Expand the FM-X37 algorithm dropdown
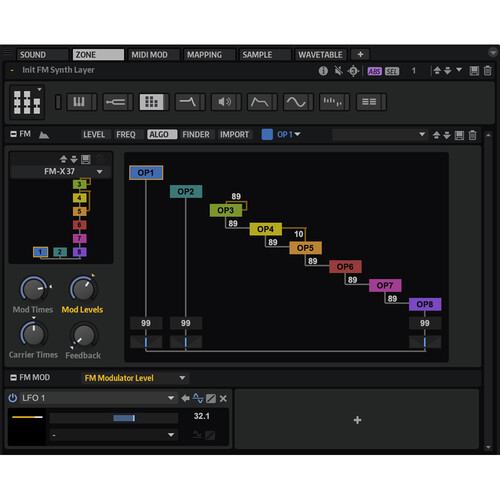500x500 pixels. (x=99, y=172)
